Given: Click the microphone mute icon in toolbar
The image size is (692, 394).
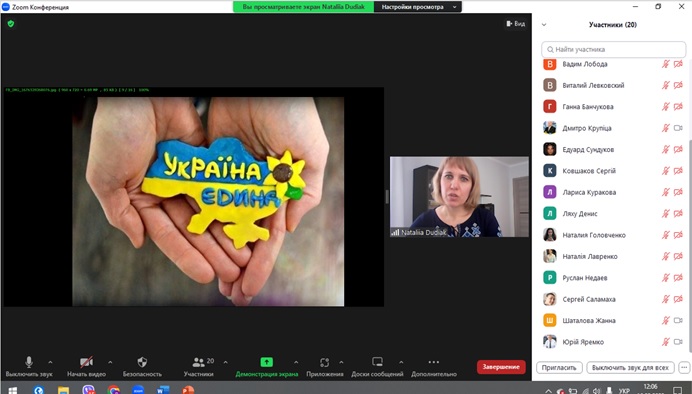Looking at the screenshot, I should click(x=29, y=362).
